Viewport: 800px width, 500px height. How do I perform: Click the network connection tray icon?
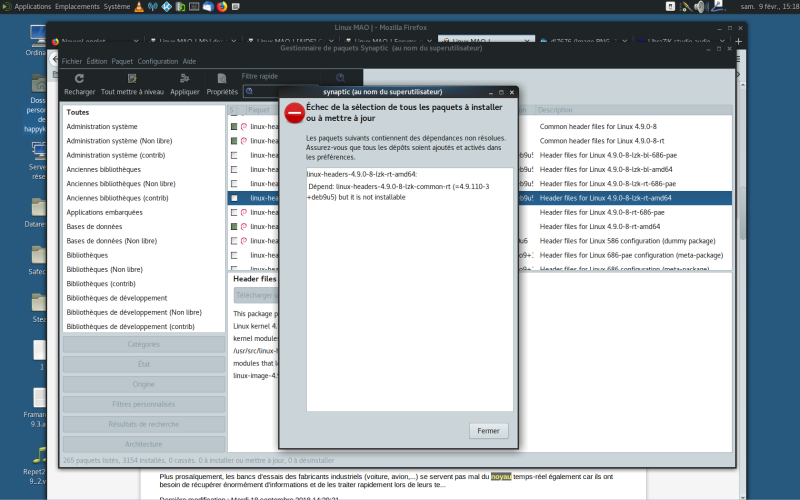pyautogui.click(x=718, y=6)
